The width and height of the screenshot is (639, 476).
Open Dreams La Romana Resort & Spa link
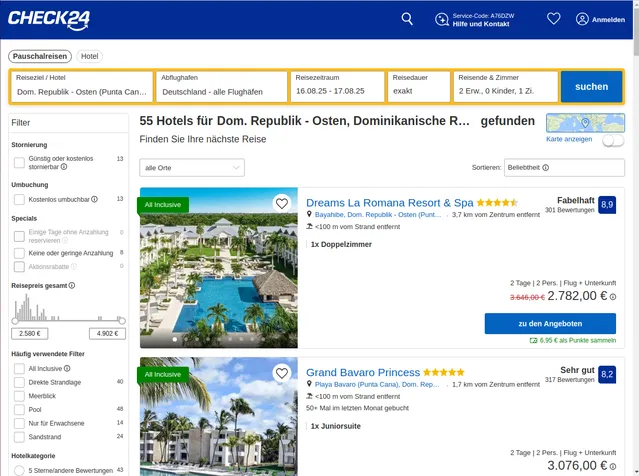(x=390, y=203)
